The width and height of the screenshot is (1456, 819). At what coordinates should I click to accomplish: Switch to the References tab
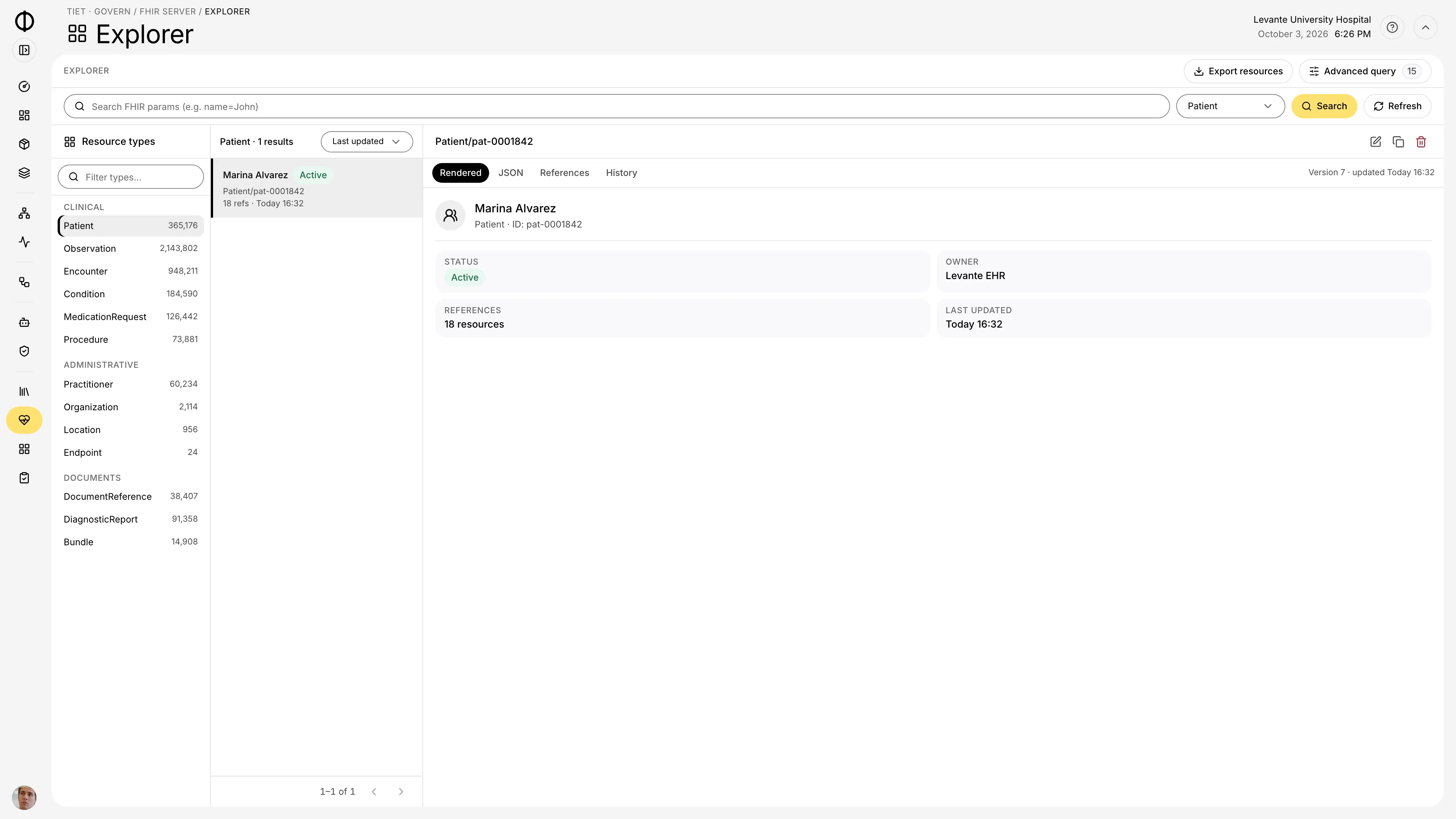(x=564, y=173)
